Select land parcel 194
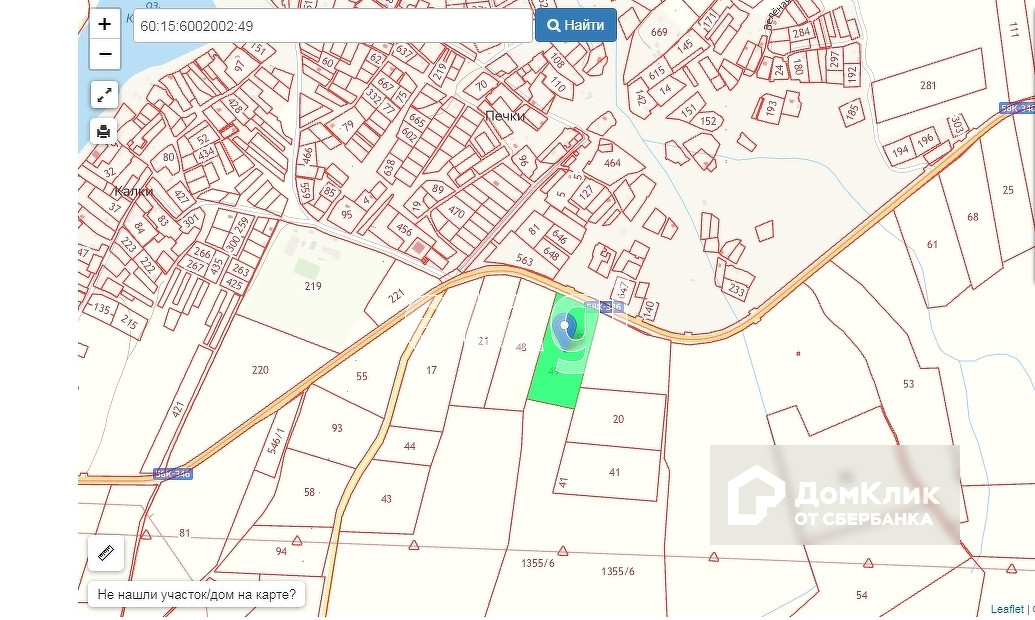Image resolution: width=1035 pixels, height=620 pixels. (900, 151)
